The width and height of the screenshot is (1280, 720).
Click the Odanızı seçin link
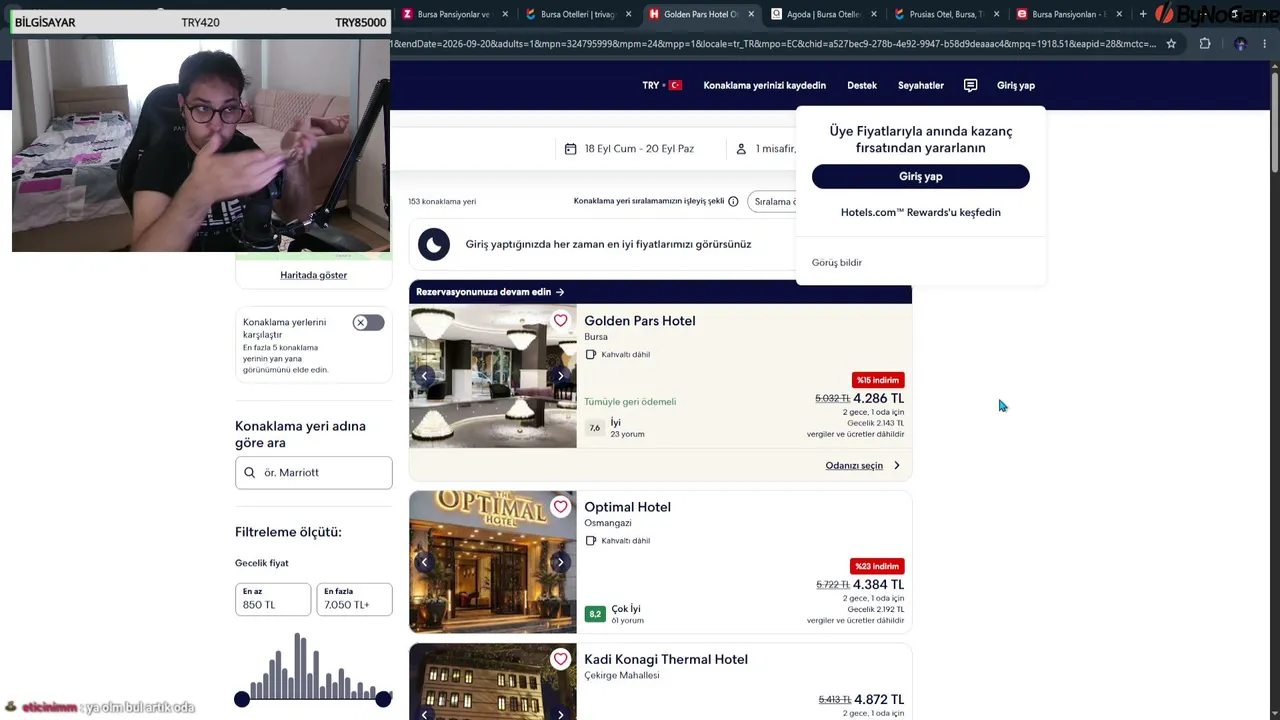click(854, 466)
